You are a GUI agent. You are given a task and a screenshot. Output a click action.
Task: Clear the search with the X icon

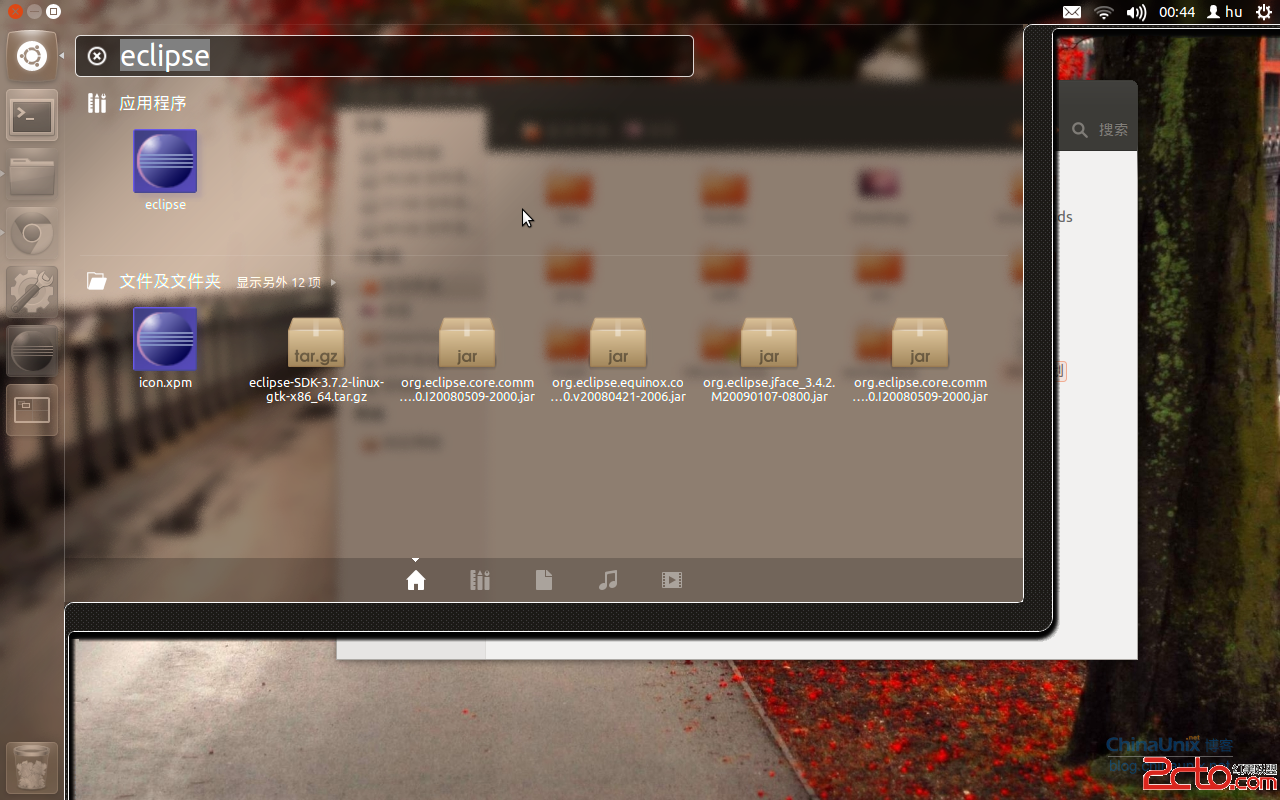97,56
